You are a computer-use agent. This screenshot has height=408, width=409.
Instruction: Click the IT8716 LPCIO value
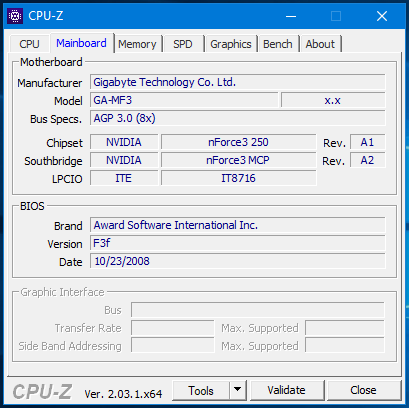(239, 178)
